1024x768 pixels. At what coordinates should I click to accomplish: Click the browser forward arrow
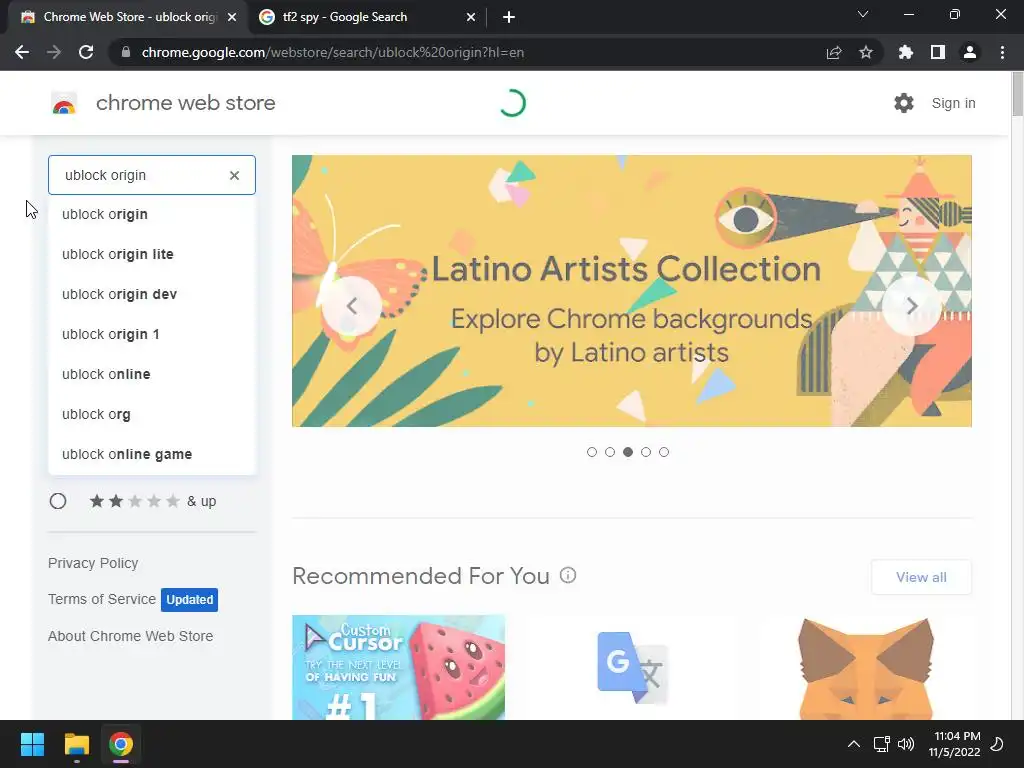[54, 52]
